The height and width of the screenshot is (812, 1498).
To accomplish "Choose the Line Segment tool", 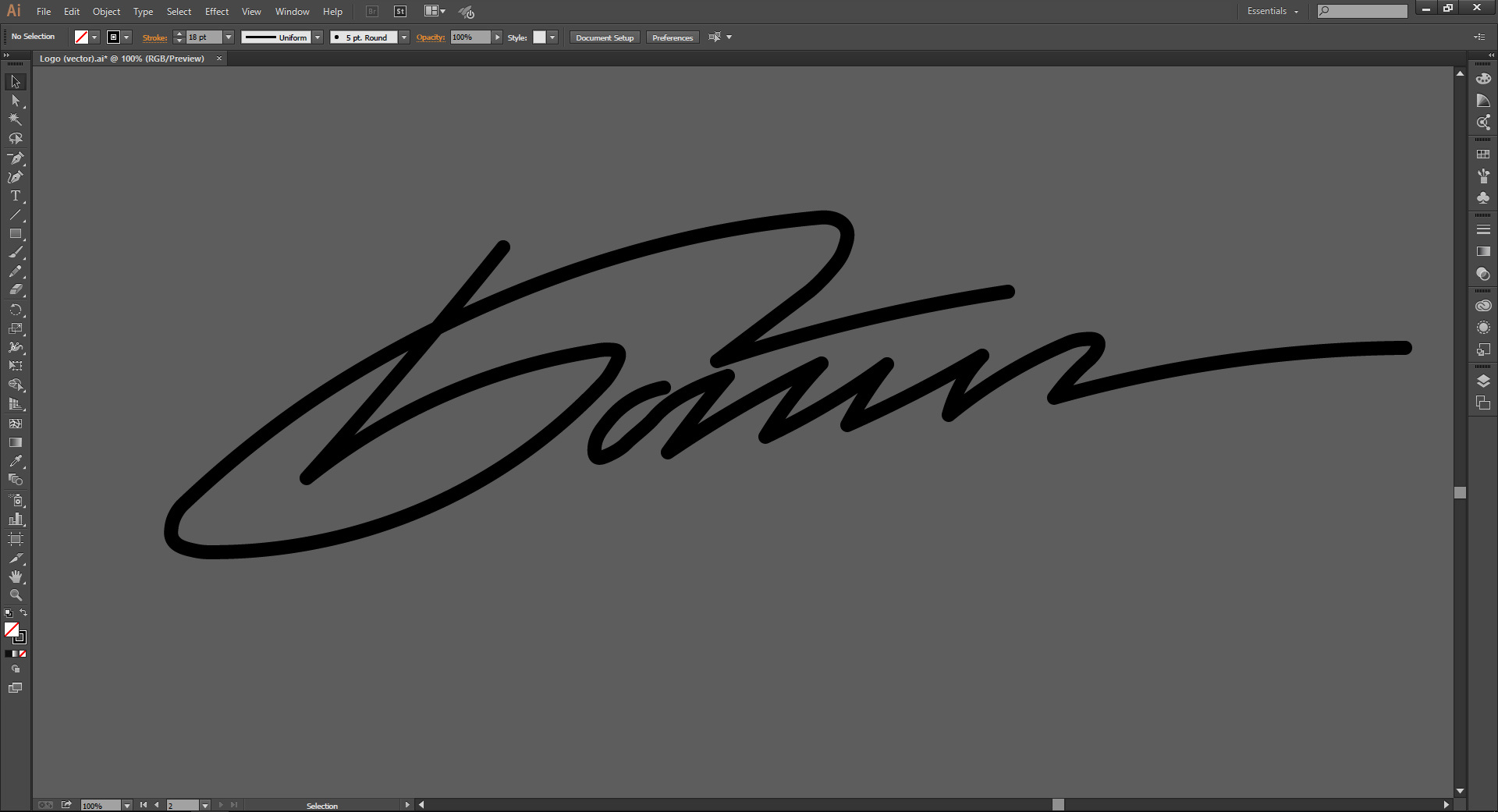I will pos(16,215).
